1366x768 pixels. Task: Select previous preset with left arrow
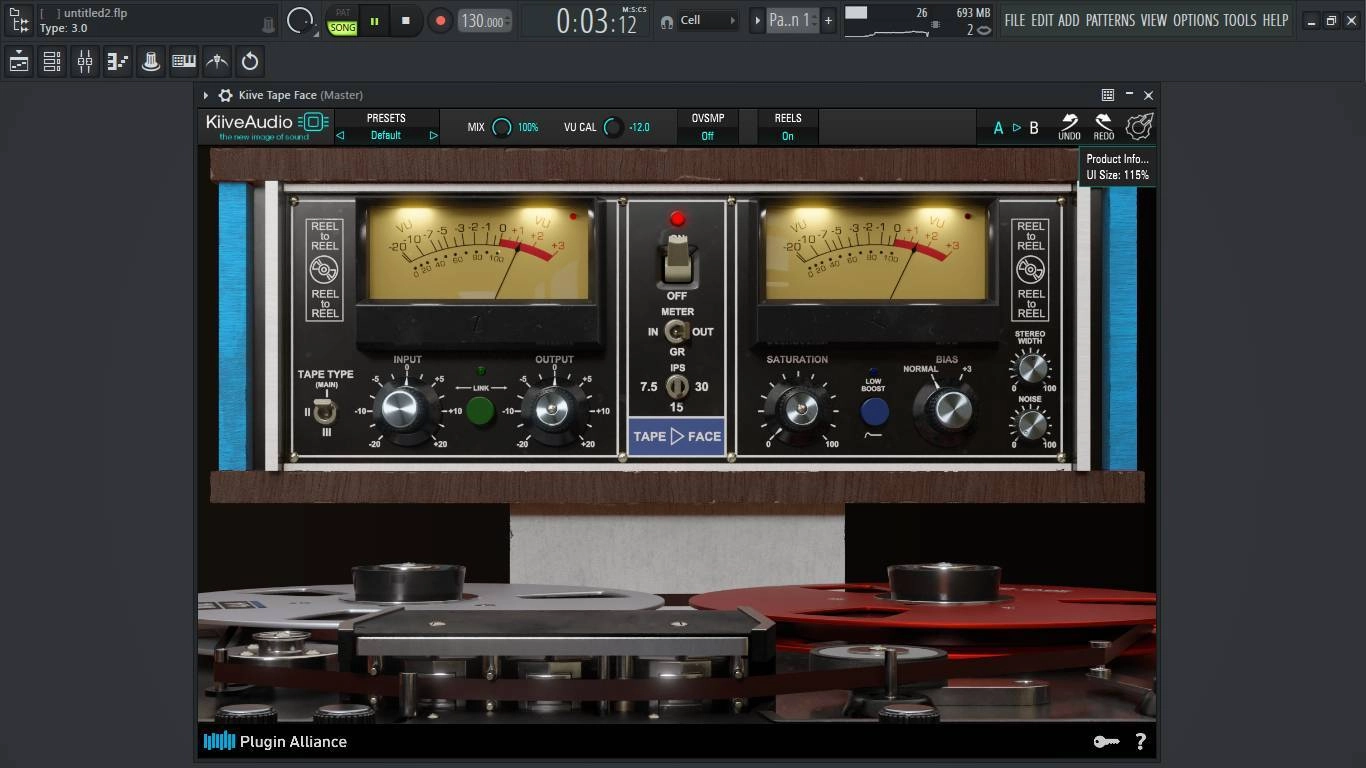pos(340,135)
